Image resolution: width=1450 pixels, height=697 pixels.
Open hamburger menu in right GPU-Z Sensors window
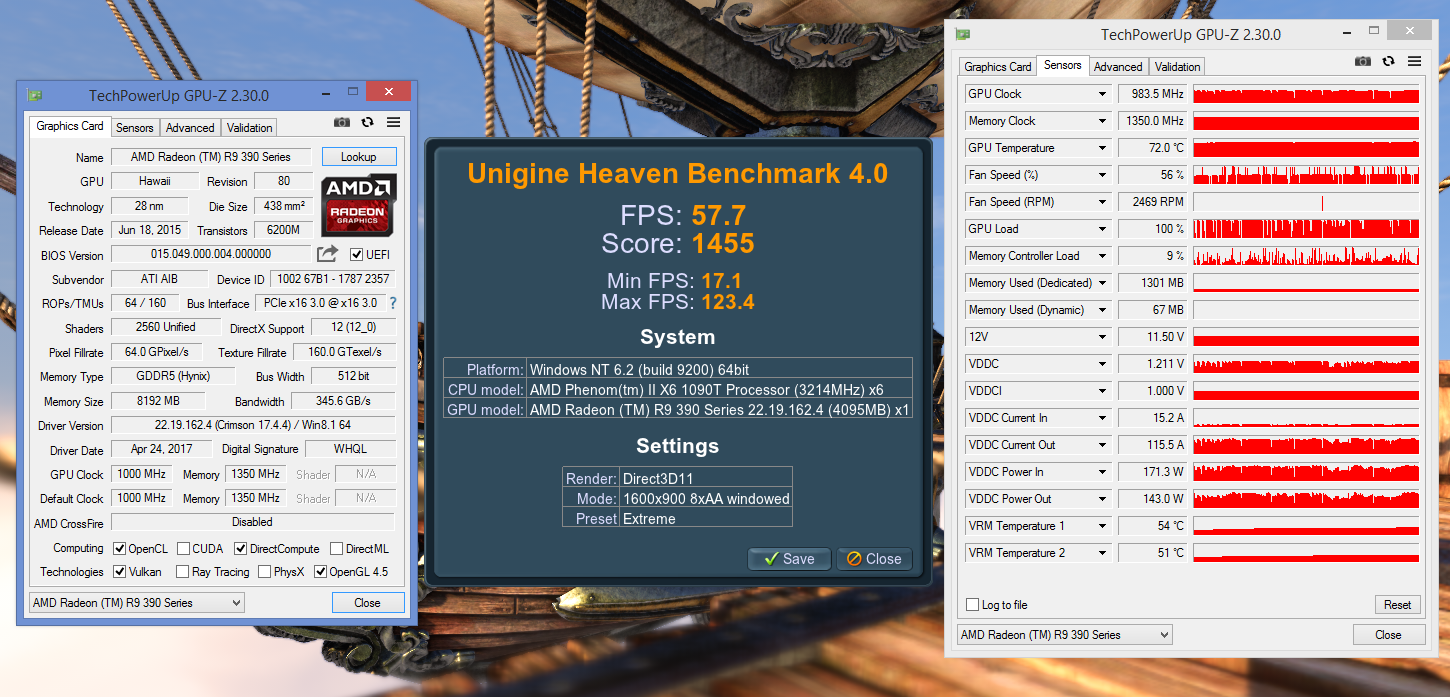coord(1414,61)
